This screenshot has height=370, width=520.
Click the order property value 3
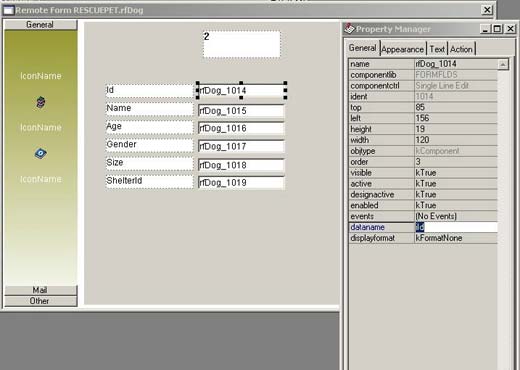coord(456,162)
